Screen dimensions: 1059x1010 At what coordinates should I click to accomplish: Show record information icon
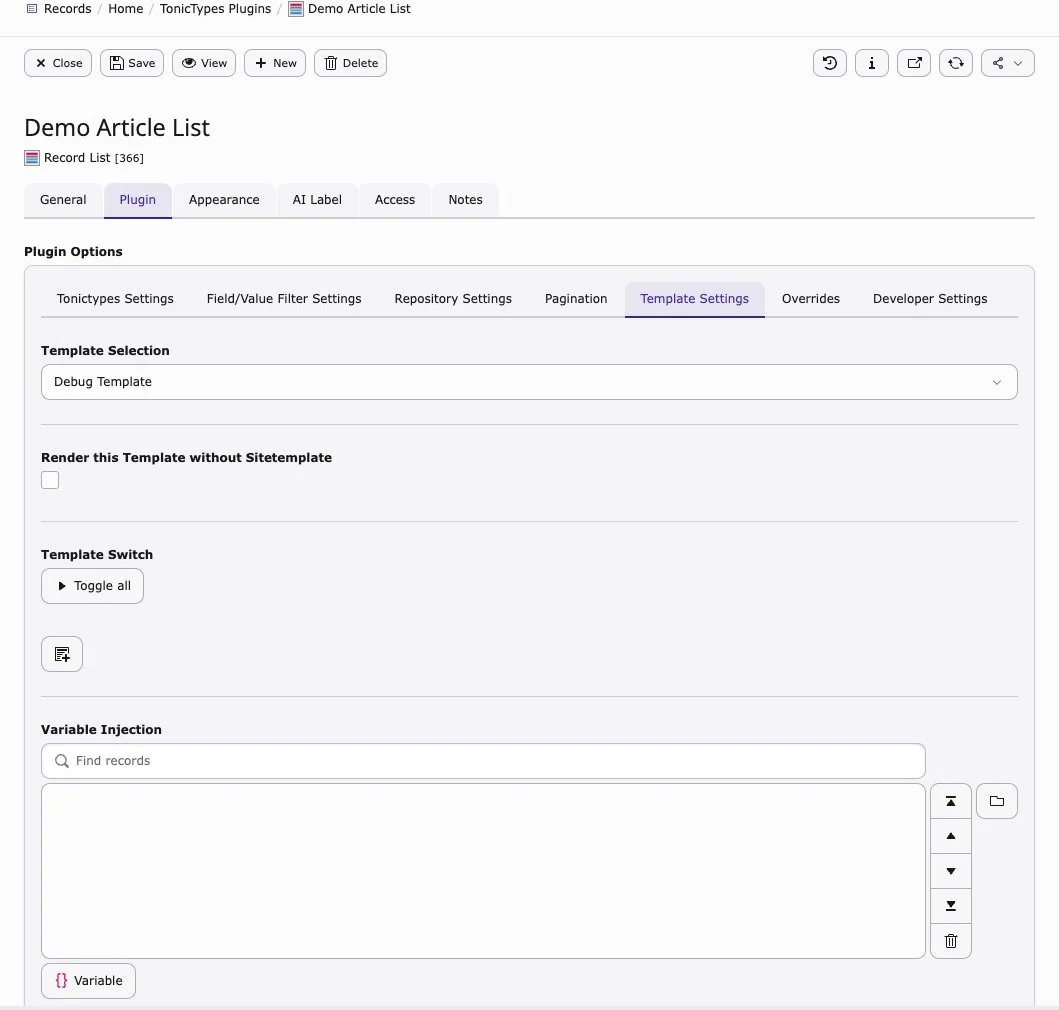[x=871, y=63]
